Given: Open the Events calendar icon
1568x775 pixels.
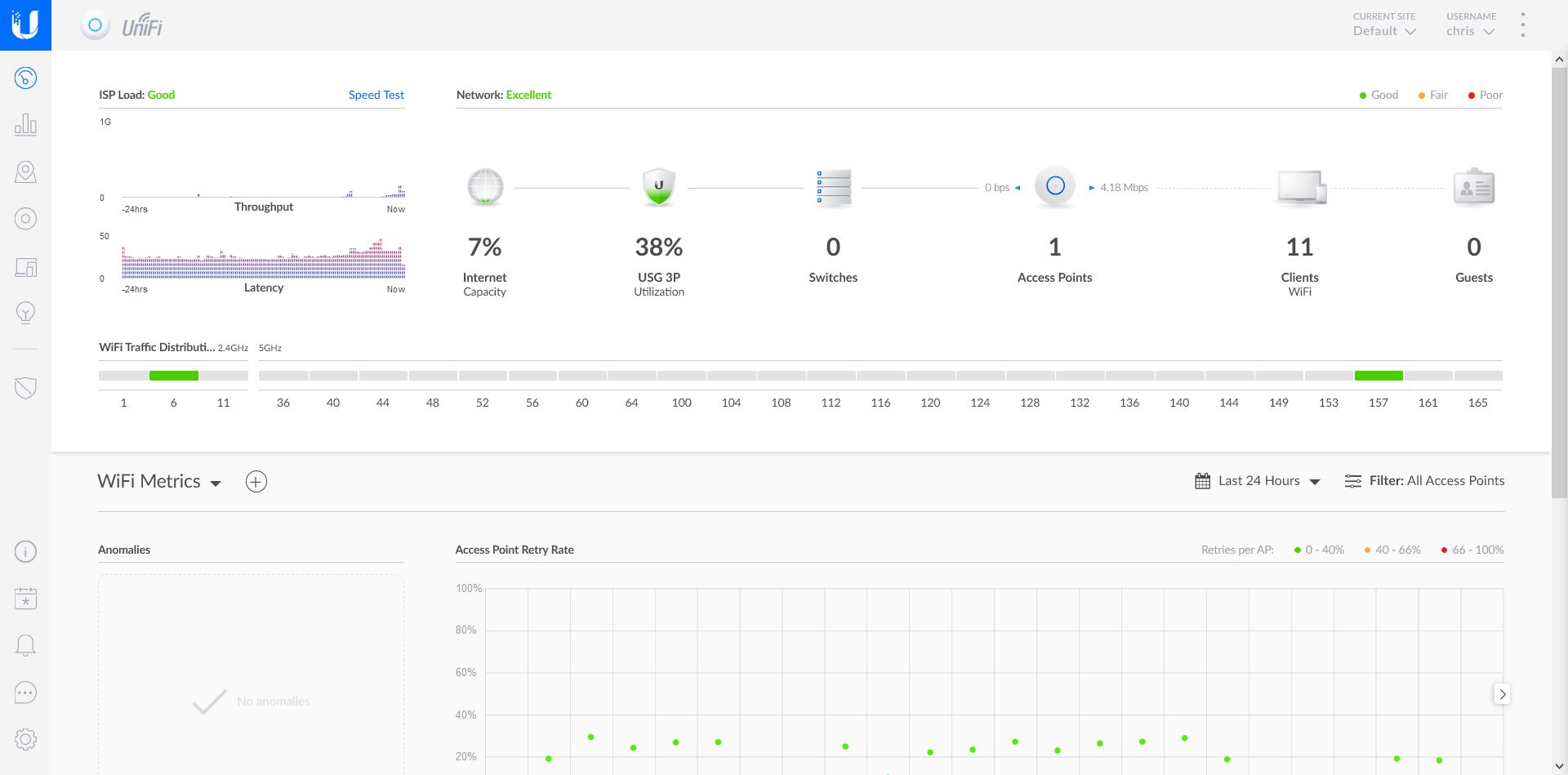Looking at the screenshot, I should click(25, 598).
